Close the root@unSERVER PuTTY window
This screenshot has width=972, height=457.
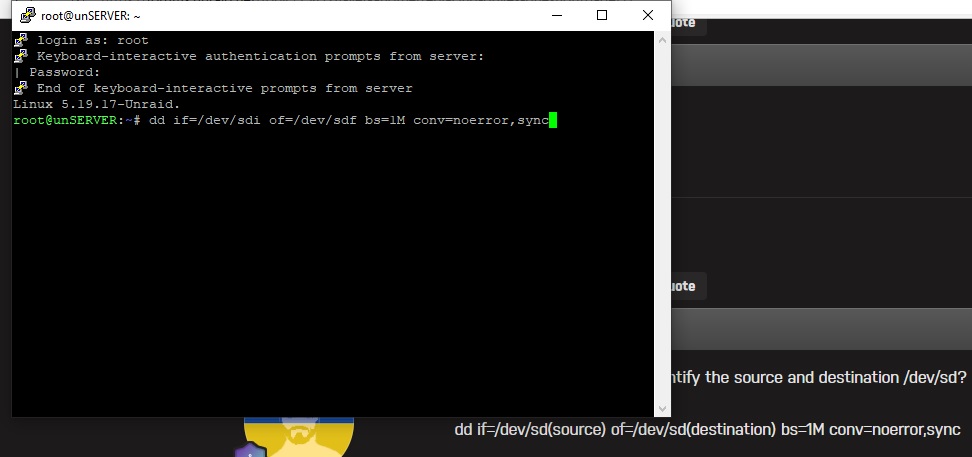tap(648, 16)
